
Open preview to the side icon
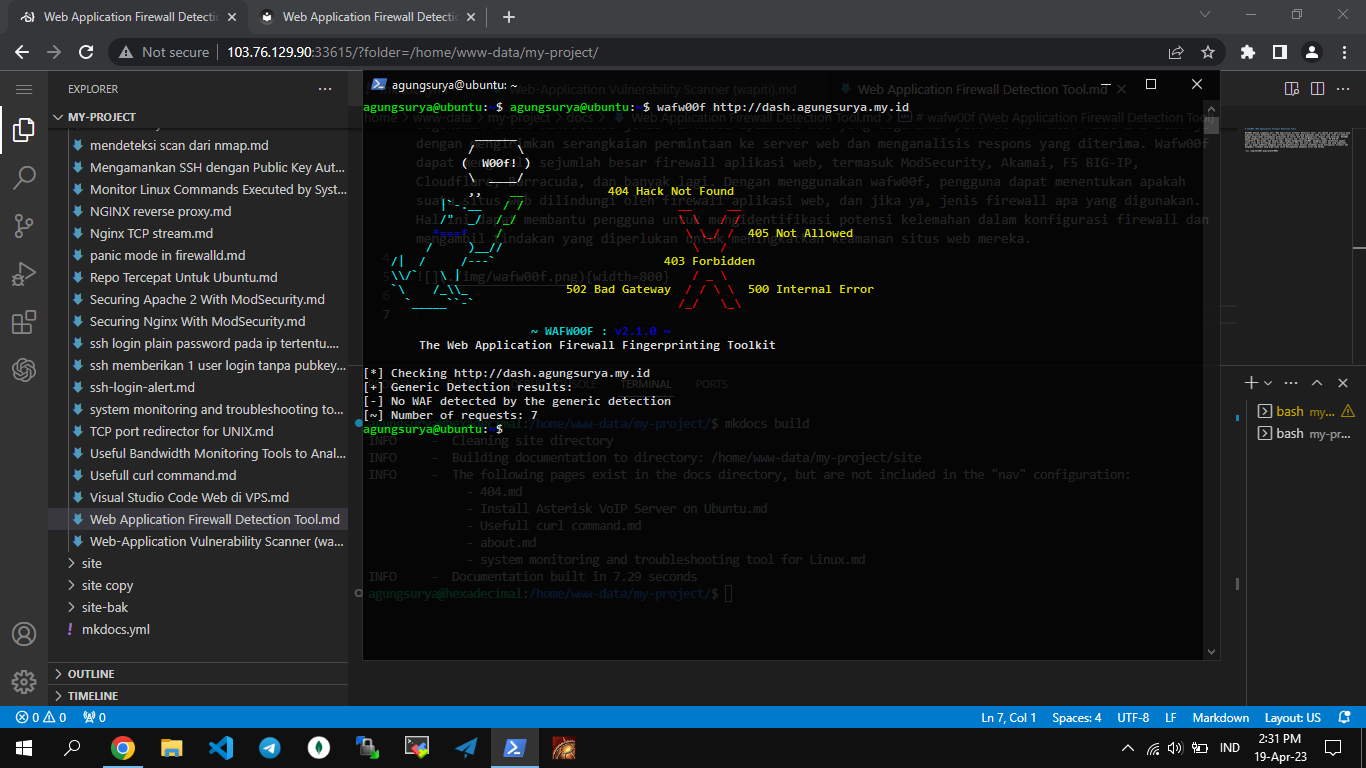pos(1291,89)
